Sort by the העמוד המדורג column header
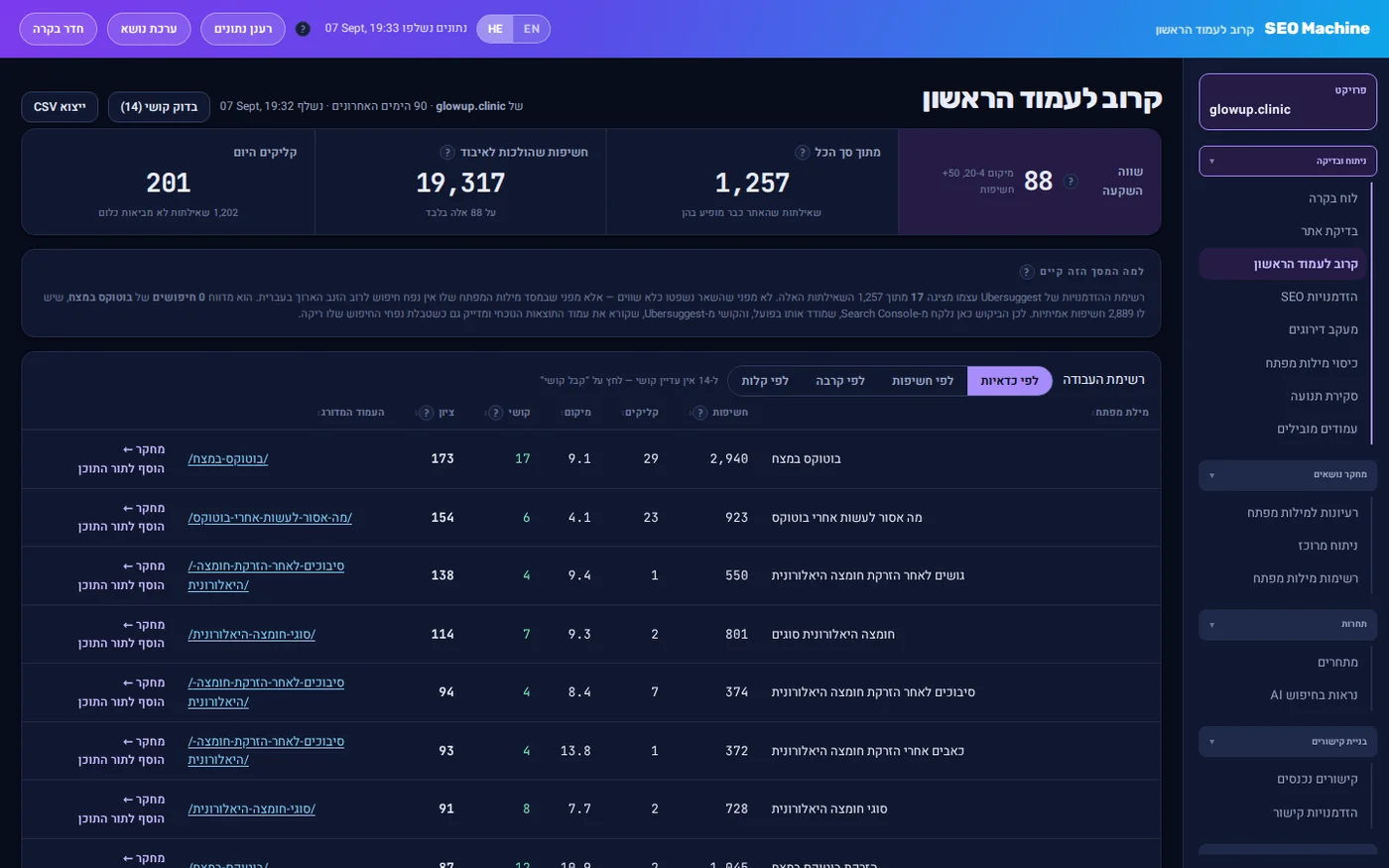1389x868 pixels. tap(351, 413)
